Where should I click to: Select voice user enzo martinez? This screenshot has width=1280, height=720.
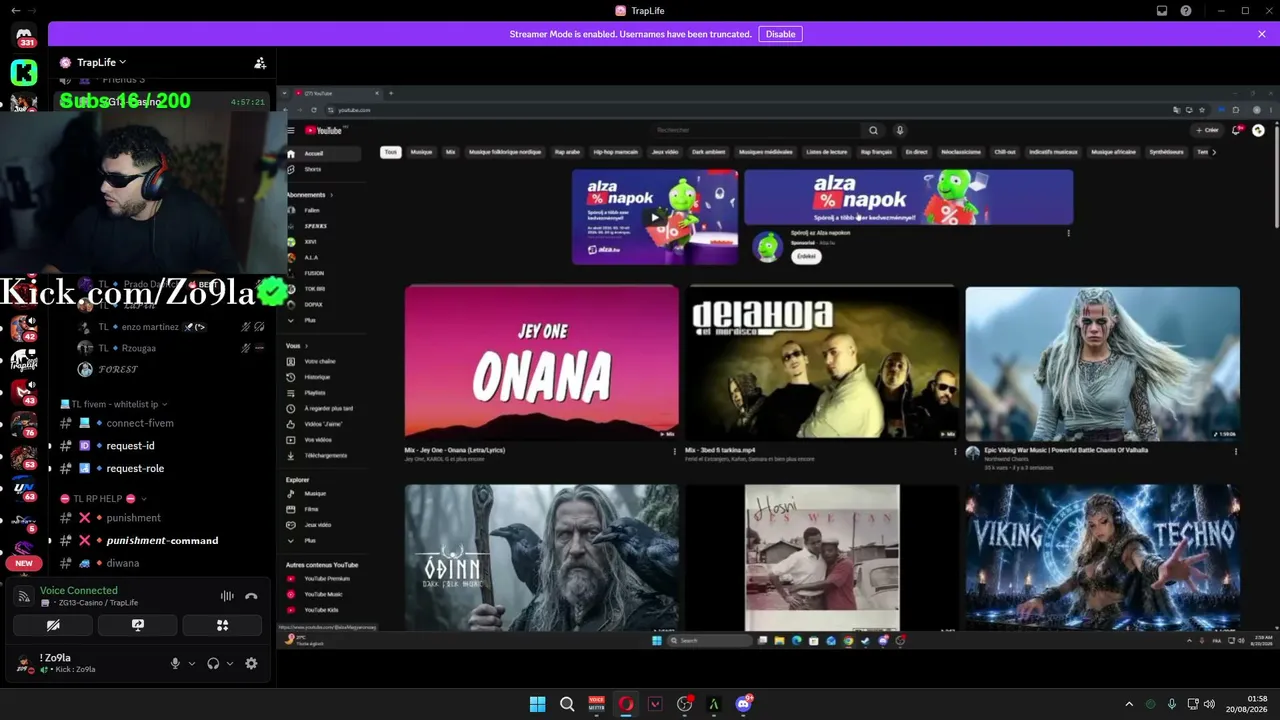150,327
